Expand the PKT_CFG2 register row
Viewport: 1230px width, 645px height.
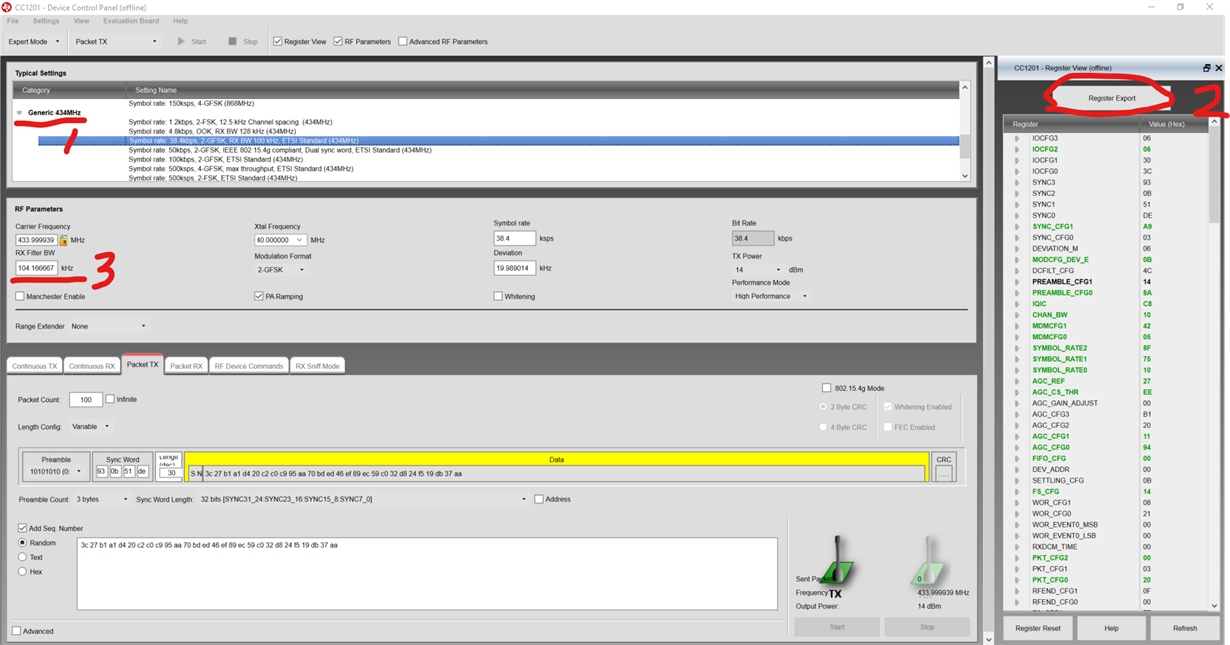[1017, 558]
